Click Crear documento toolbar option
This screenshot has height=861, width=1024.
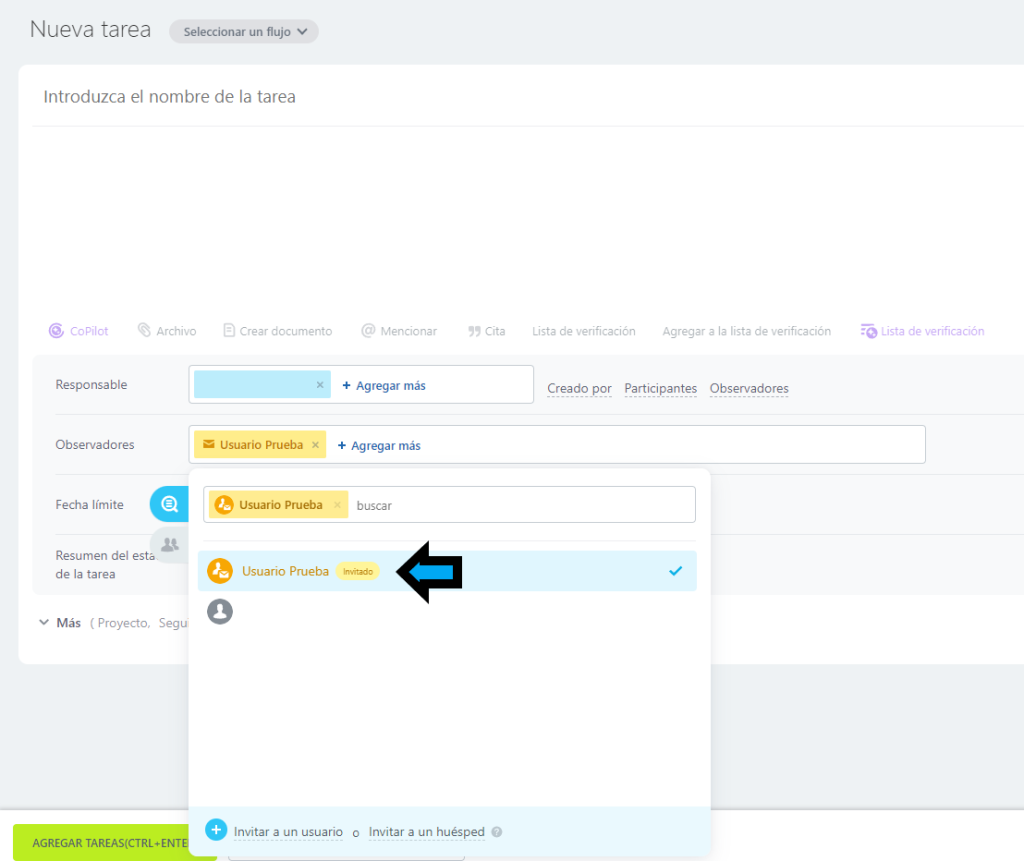(x=277, y=331)
